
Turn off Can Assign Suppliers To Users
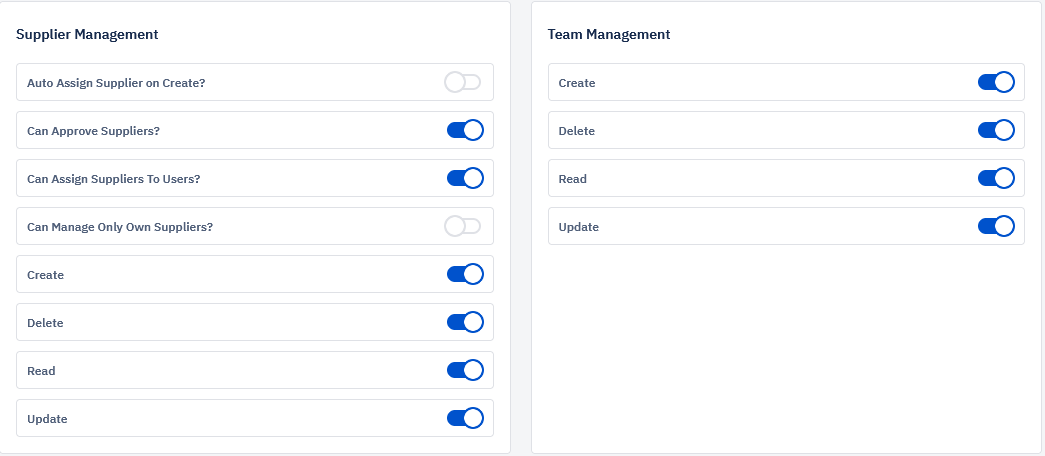(465, 178)
